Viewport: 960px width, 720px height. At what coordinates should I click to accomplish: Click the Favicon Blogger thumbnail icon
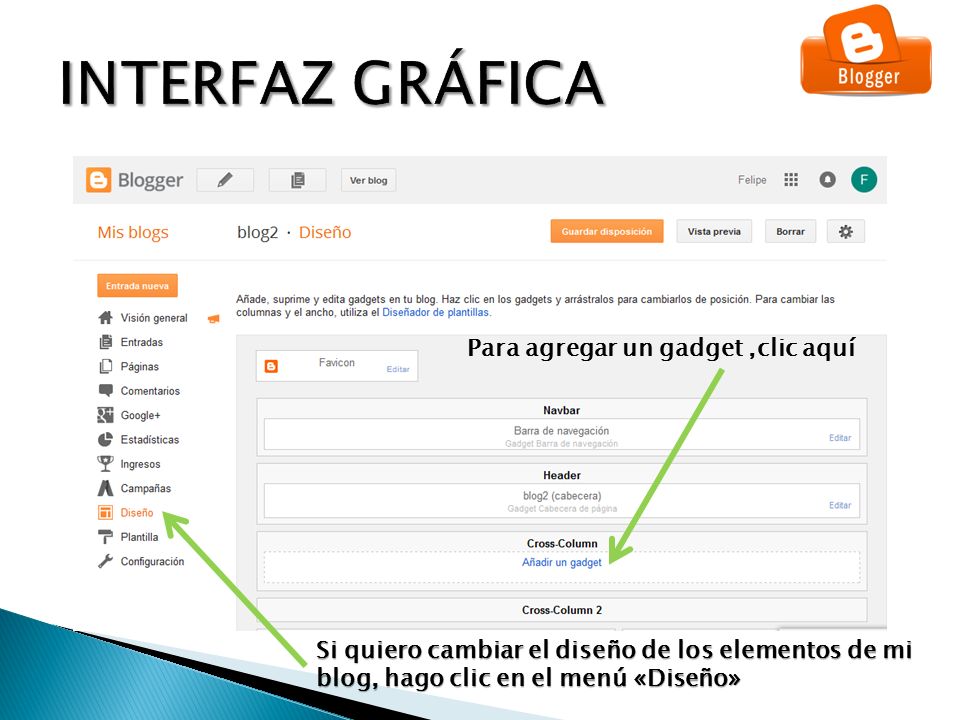click(x=271, y=366)
